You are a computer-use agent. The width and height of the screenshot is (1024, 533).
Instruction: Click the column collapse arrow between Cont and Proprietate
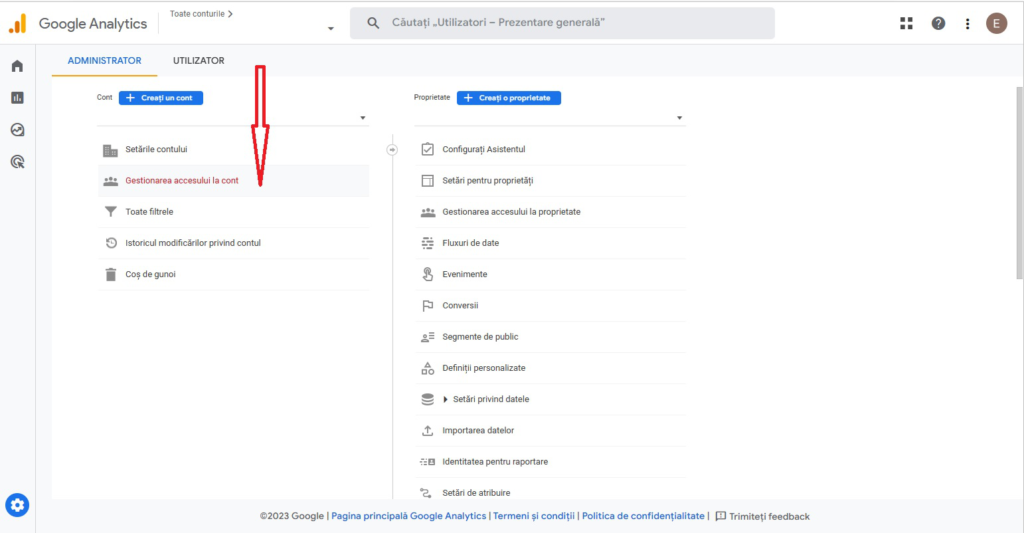click(392, 150)
